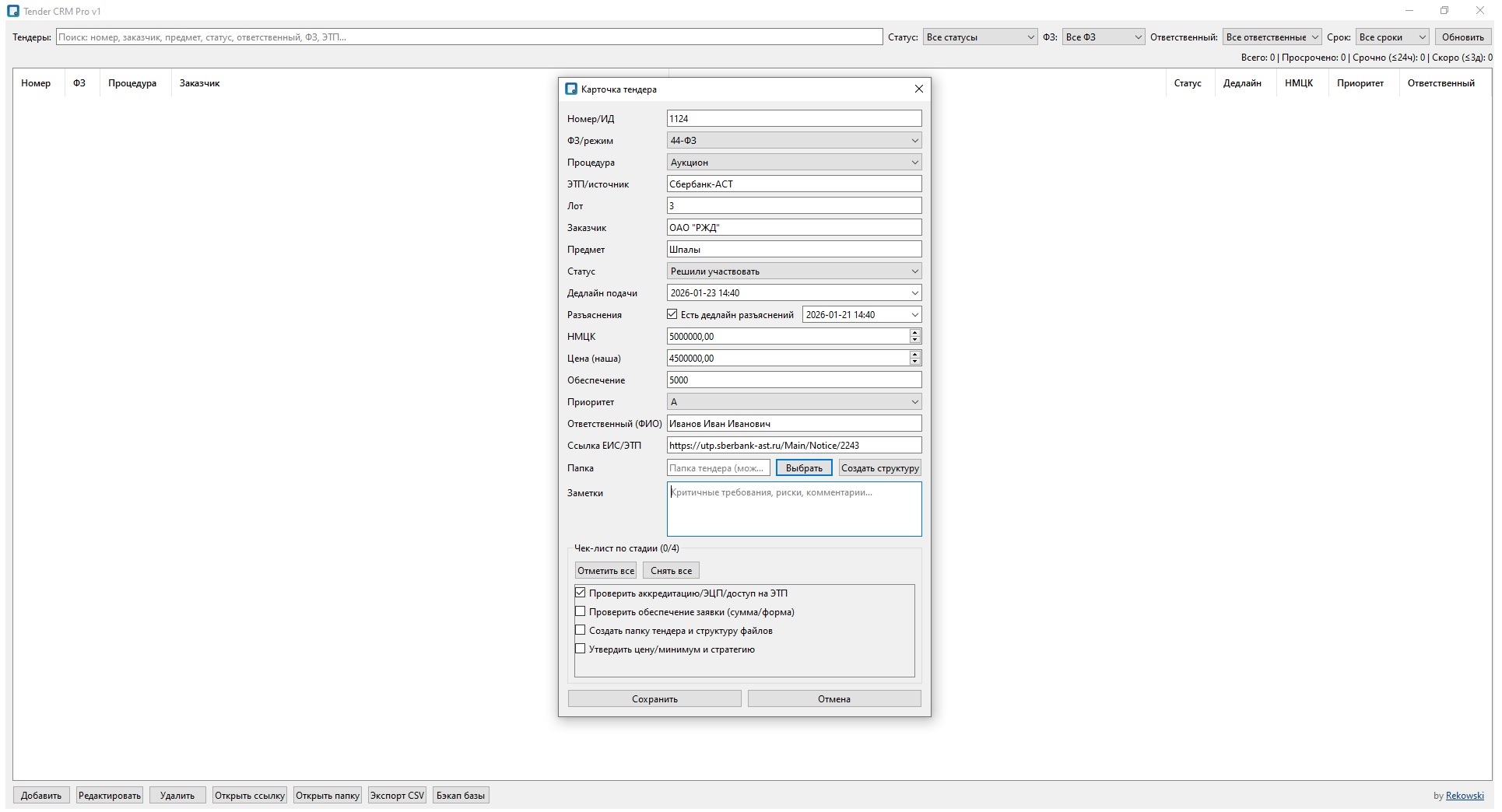Click Заказчик field containing ОАО "РЖД"

tap(795, 228)
